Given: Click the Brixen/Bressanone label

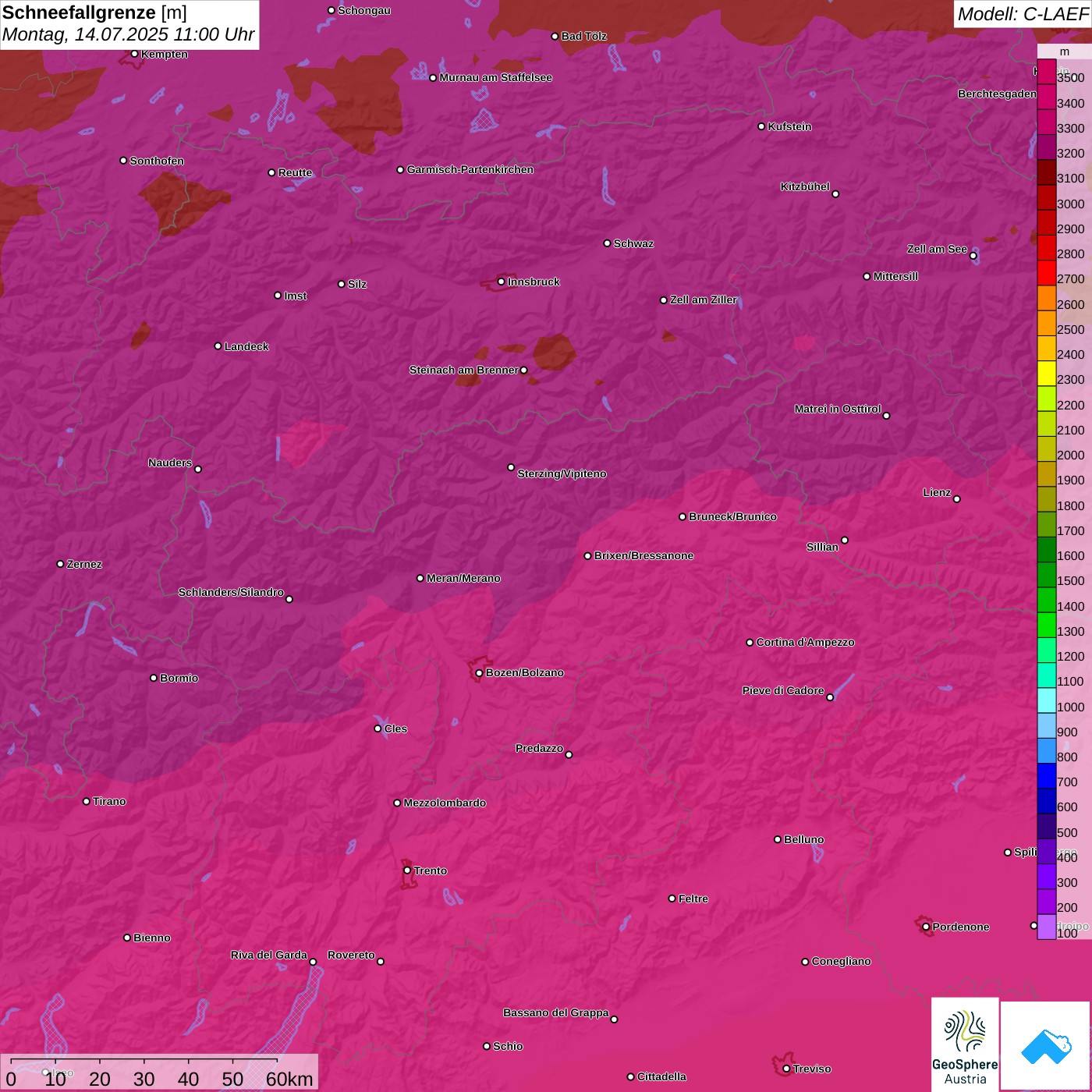Looking at the screenshot, I should click(643, 555).
